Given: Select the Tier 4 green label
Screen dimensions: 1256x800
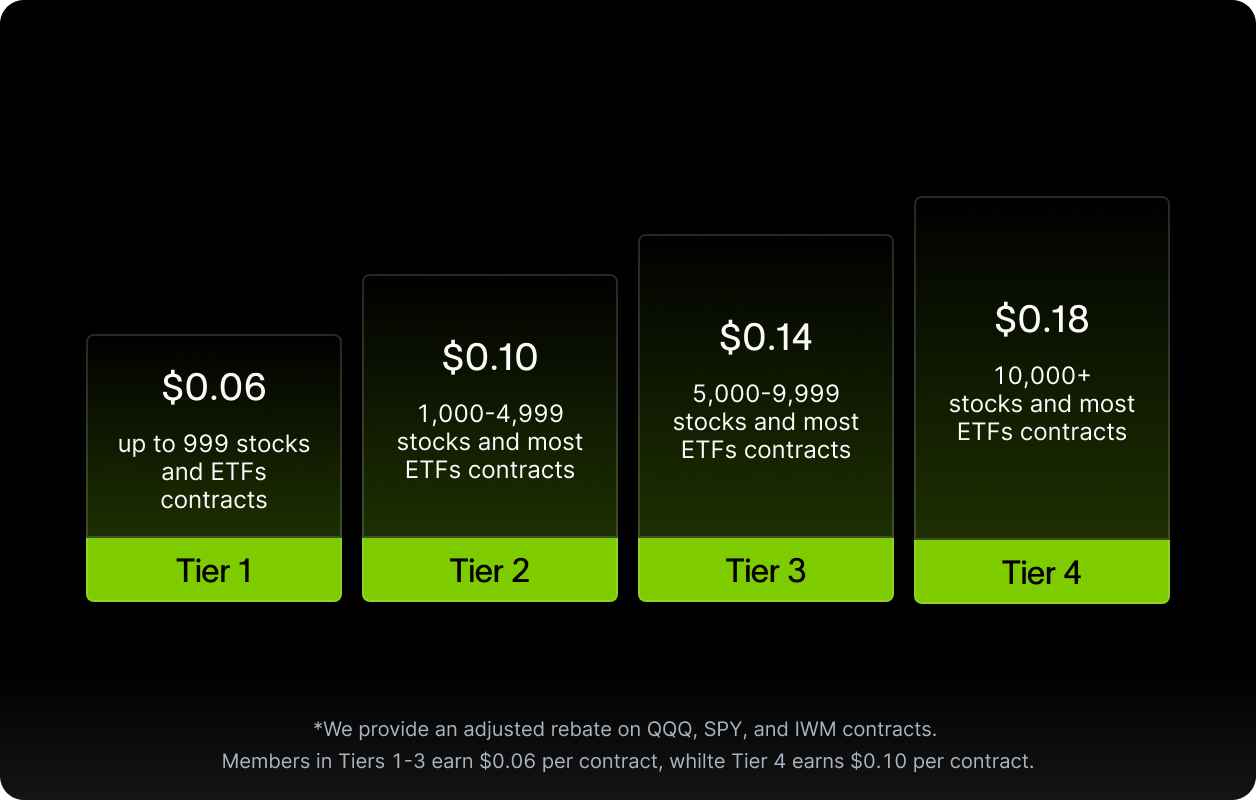Looking at the screenshot, I should coord(1042,572).
